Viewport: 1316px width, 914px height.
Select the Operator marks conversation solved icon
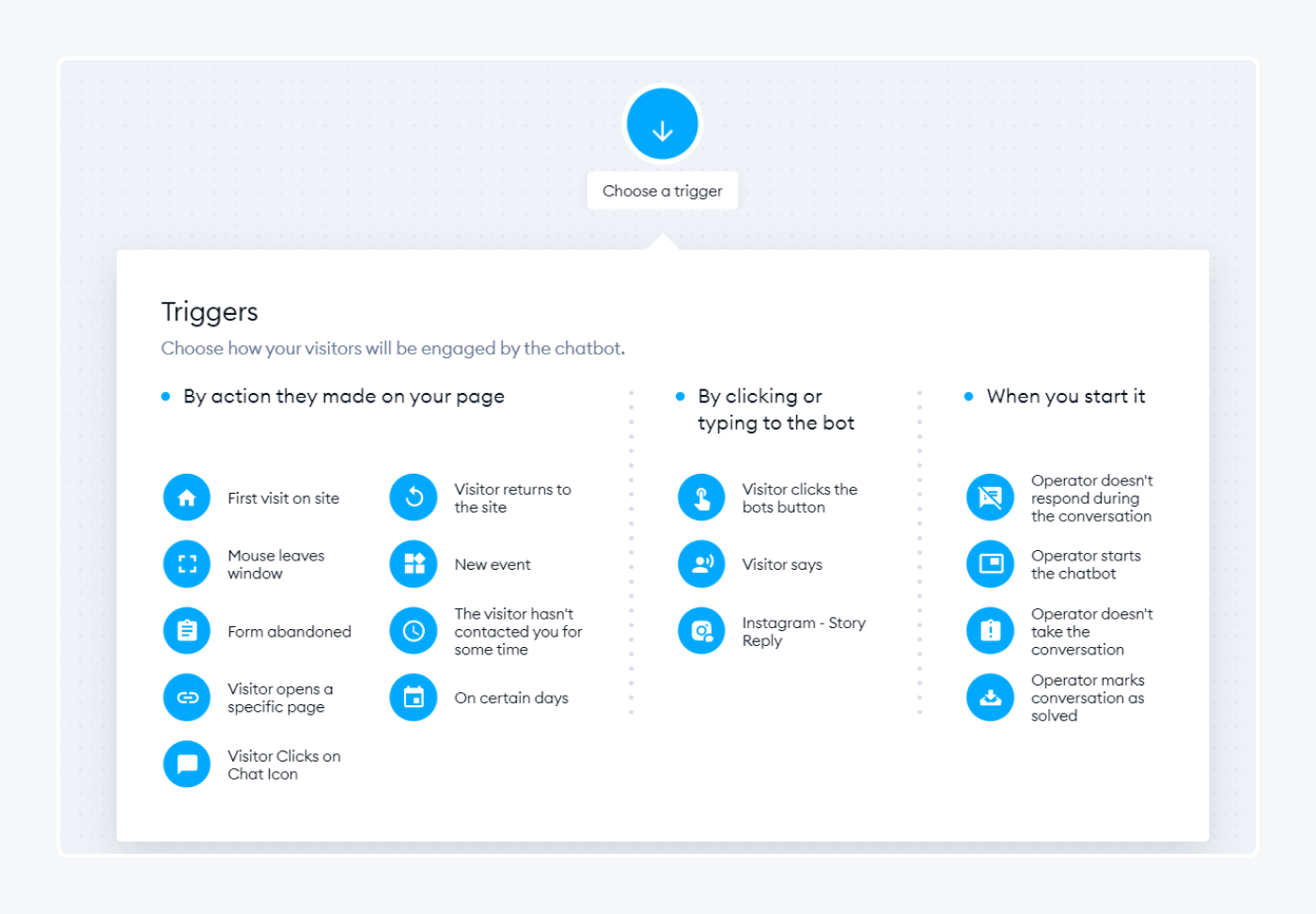[991, 698]
